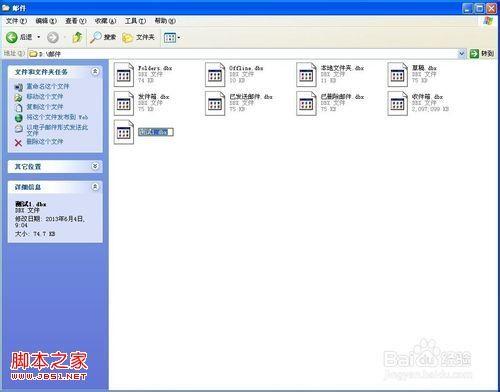Click the copy file task icon

tap(19, 108)
